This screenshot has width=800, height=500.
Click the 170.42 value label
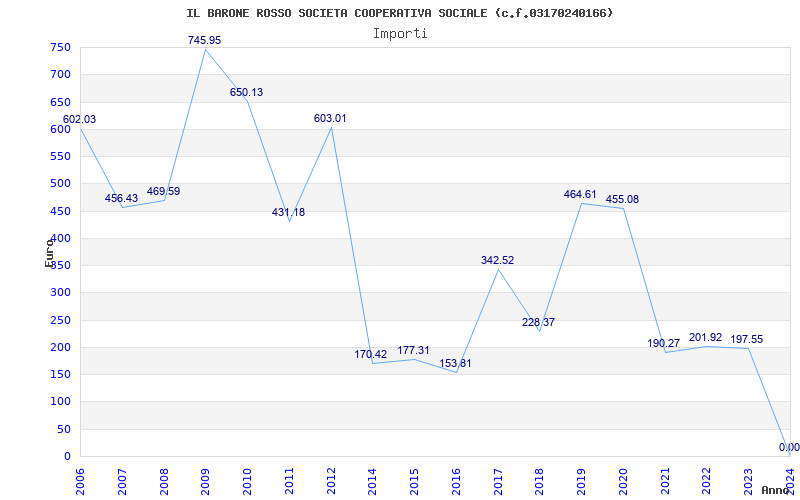[371, 354]
